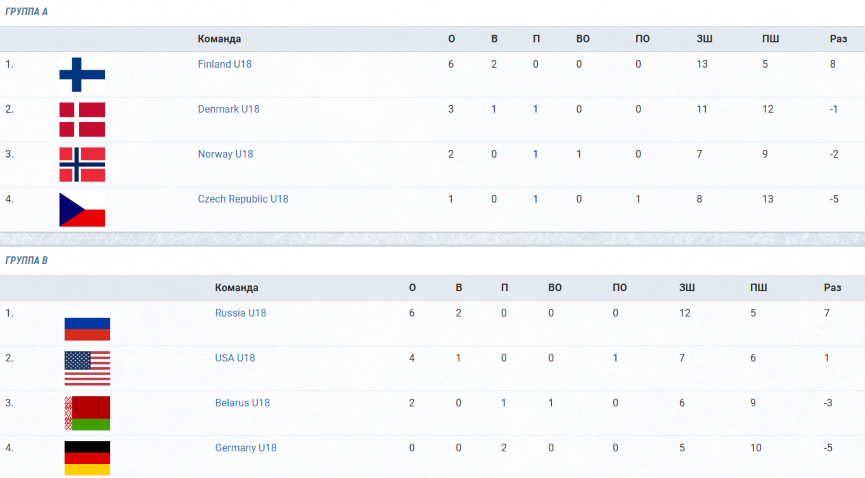This screenshot has height=478, width=865.
Task: Click the Denmark flag icon
Action: [x=82, y=120]
